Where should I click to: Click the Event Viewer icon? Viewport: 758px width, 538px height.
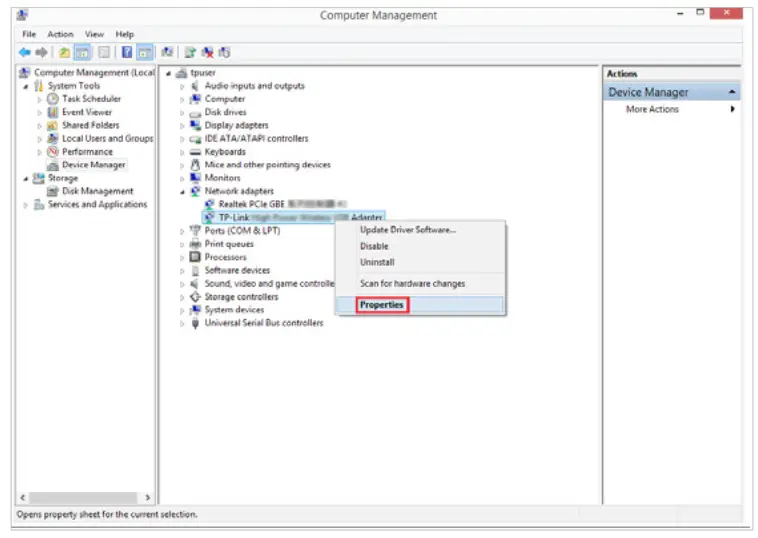click(x=53, y=112)
